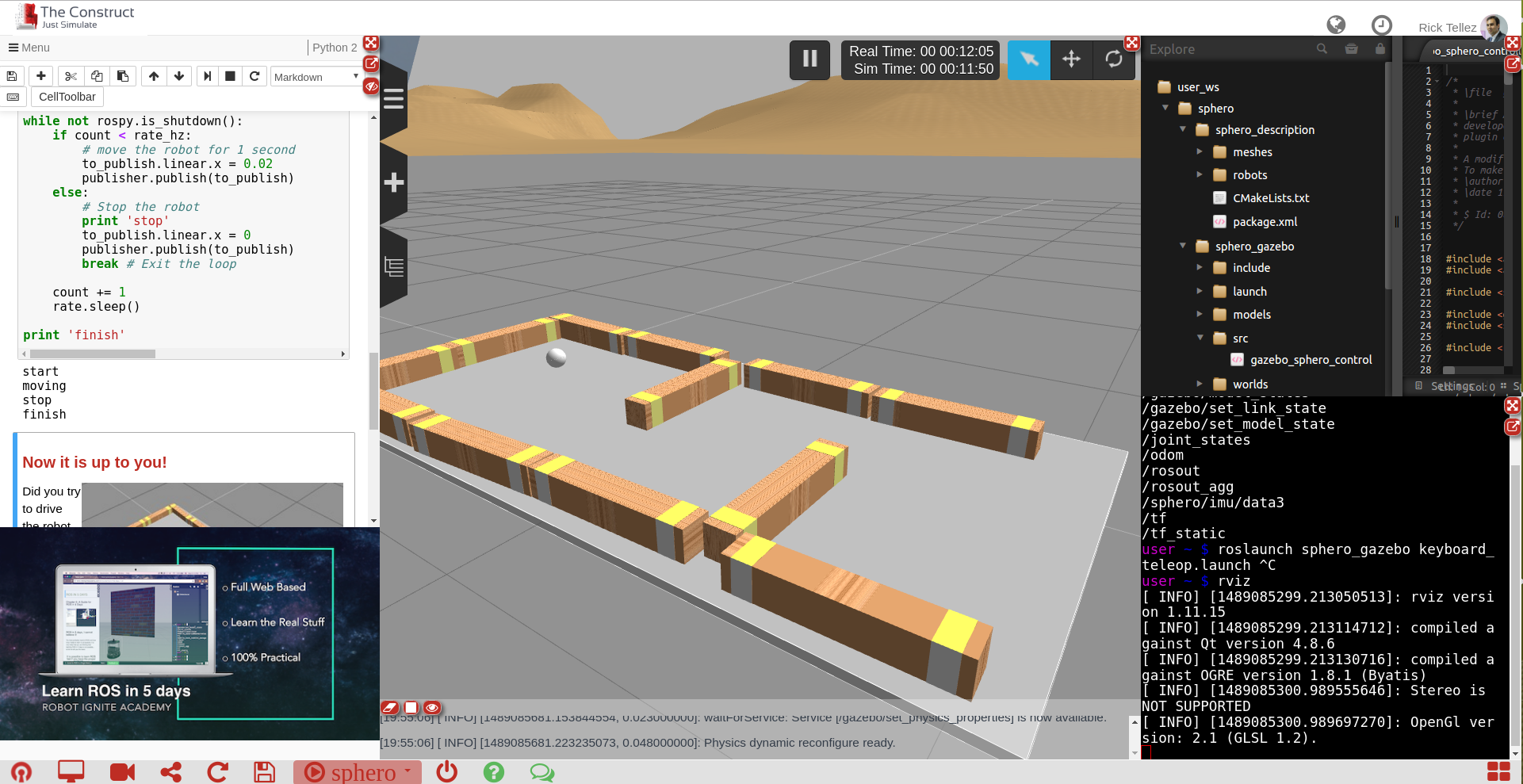Viewport: 1523px width, 784px height.
Task: Click the Learn ROS in 5 days banner
Action: pos(189,634)
